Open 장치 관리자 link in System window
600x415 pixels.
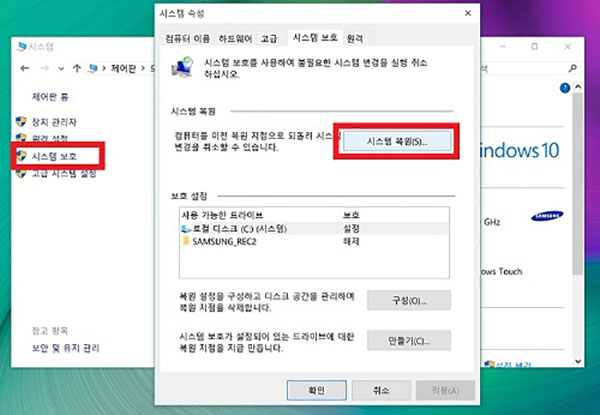pyautogui.click(x=54, y=122)
